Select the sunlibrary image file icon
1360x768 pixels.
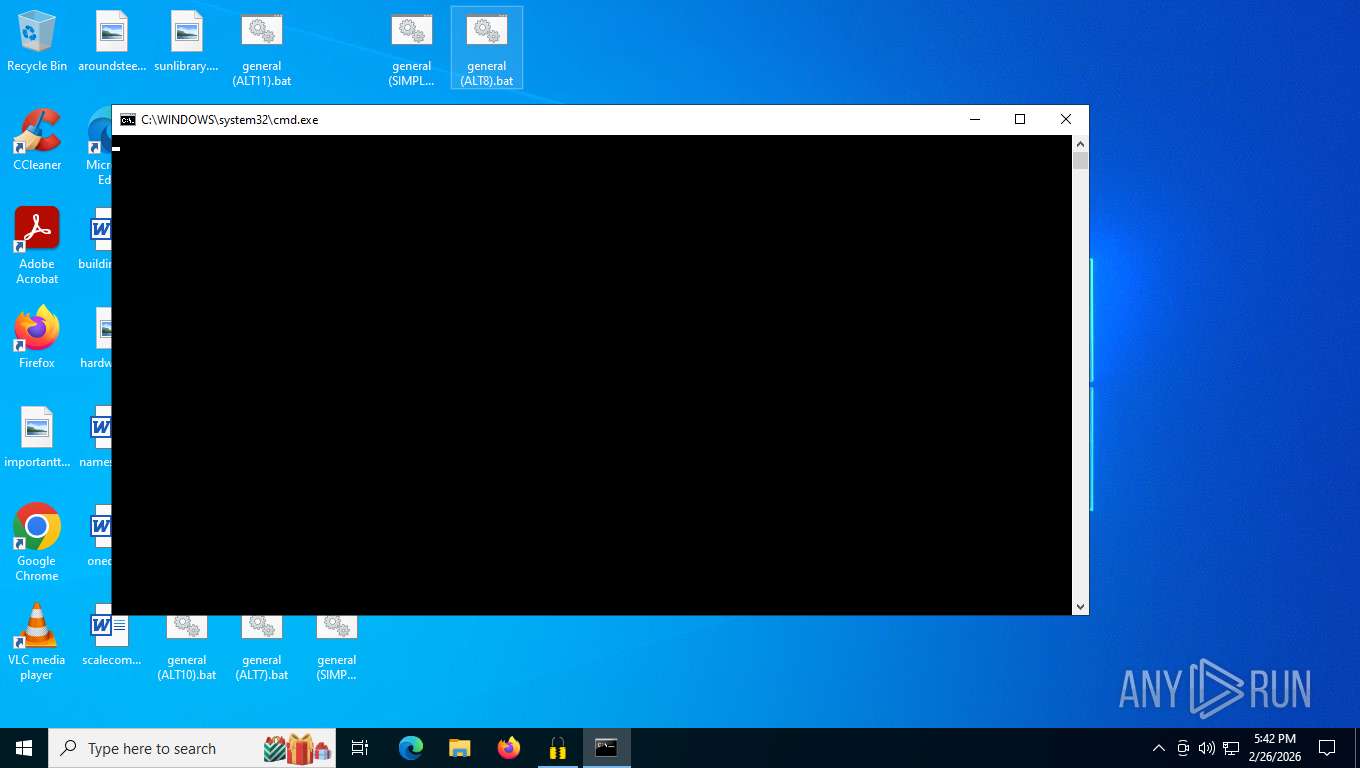click(187, 41)
